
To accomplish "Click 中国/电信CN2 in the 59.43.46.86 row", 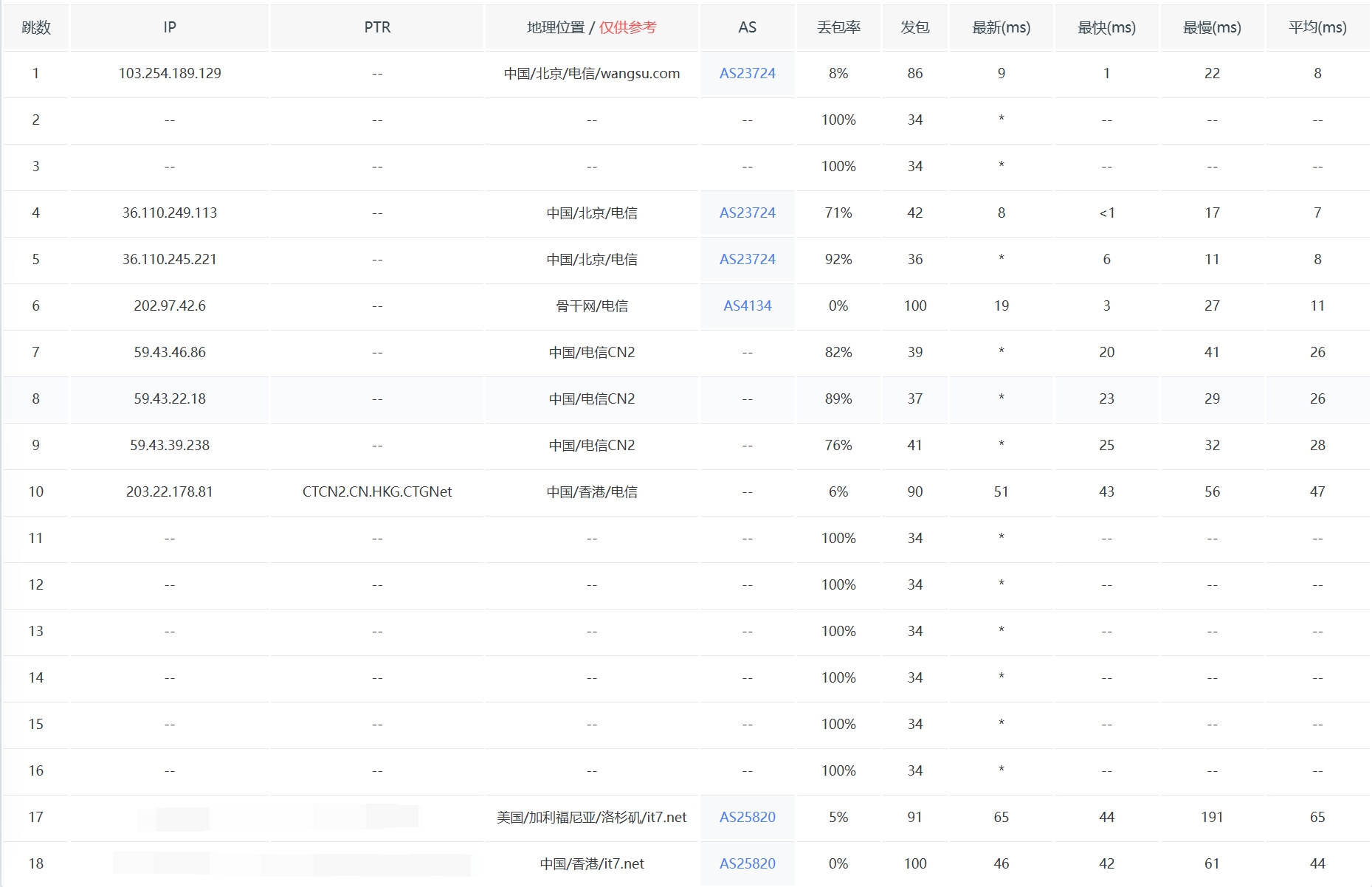I will (x=592, y=352).
